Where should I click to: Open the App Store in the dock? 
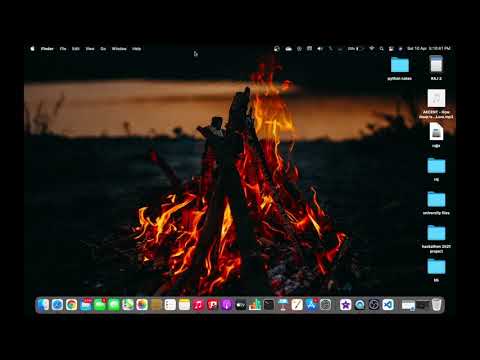(311, 305)
